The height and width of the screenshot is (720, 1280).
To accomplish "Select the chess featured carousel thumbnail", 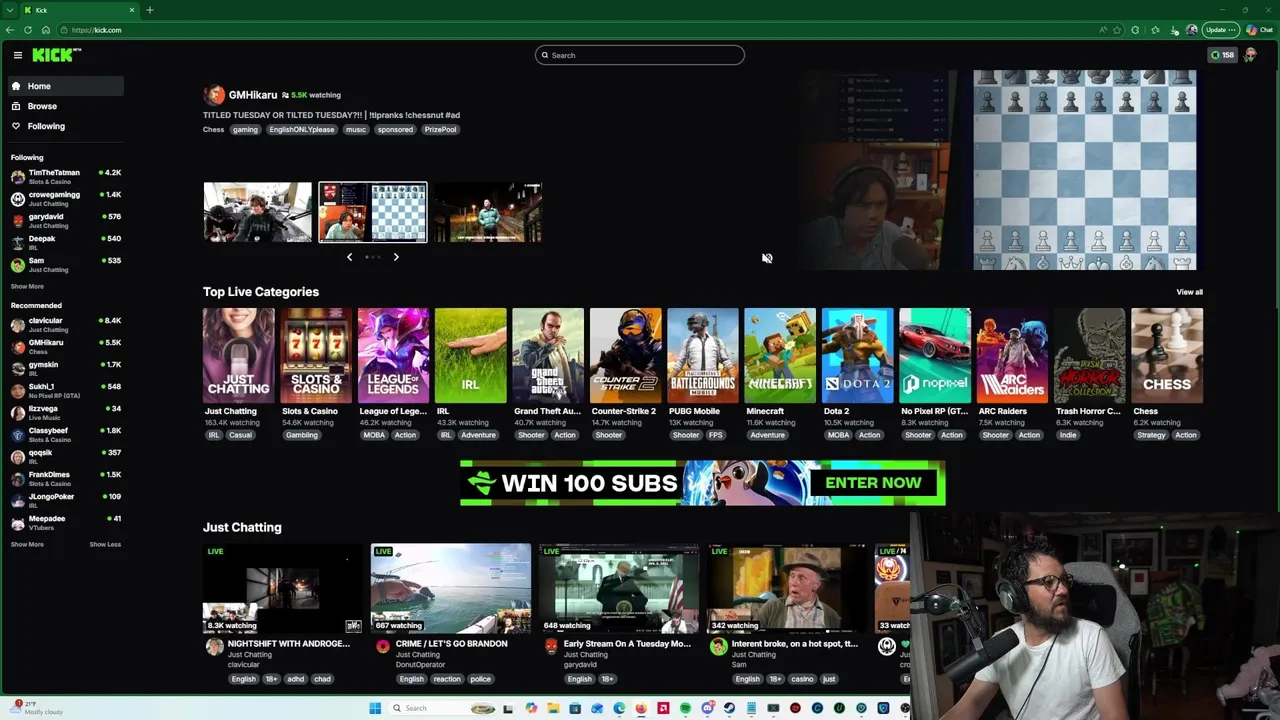I will coord(373,212).
